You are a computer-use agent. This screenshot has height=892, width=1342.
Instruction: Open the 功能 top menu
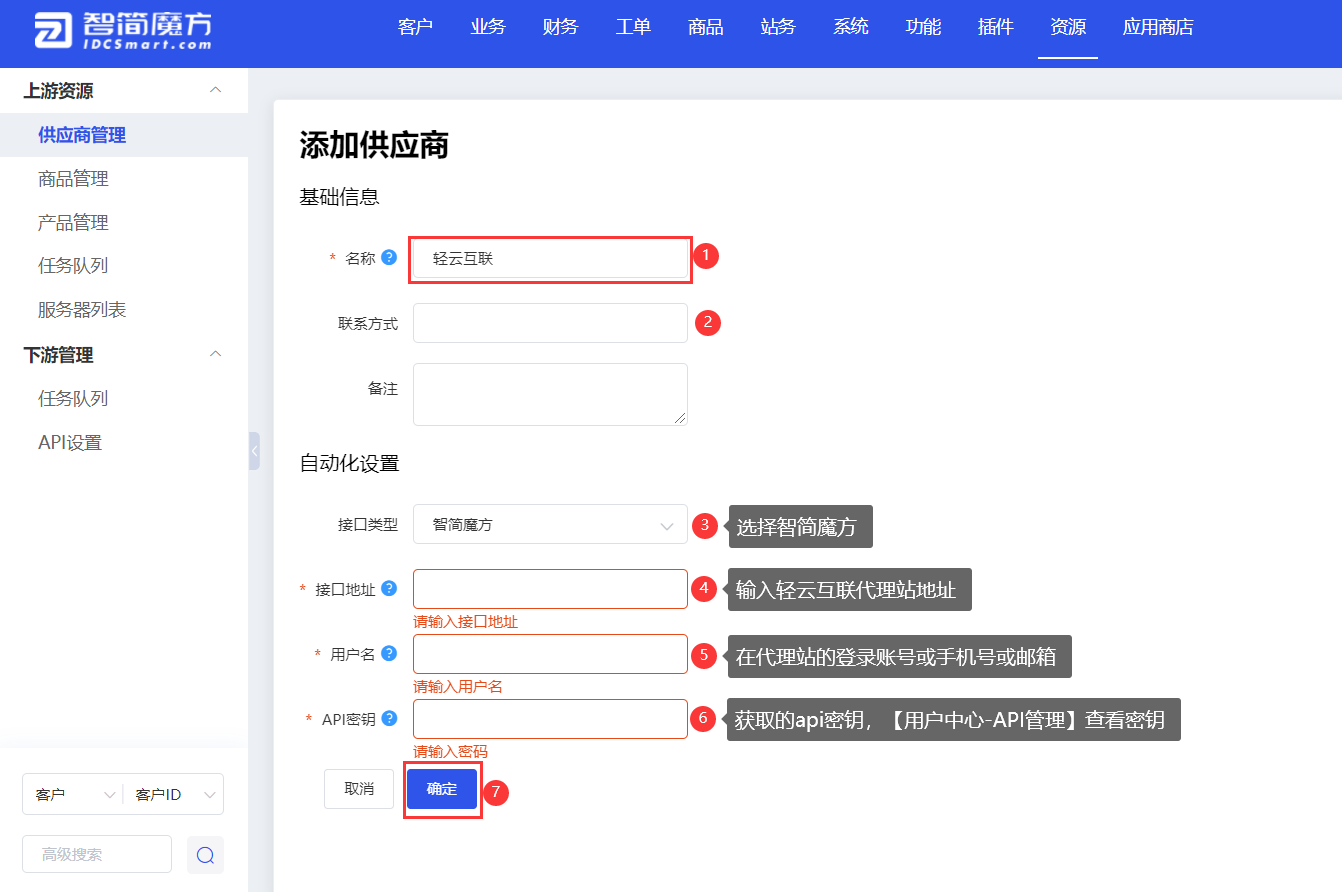pos(923,27)
